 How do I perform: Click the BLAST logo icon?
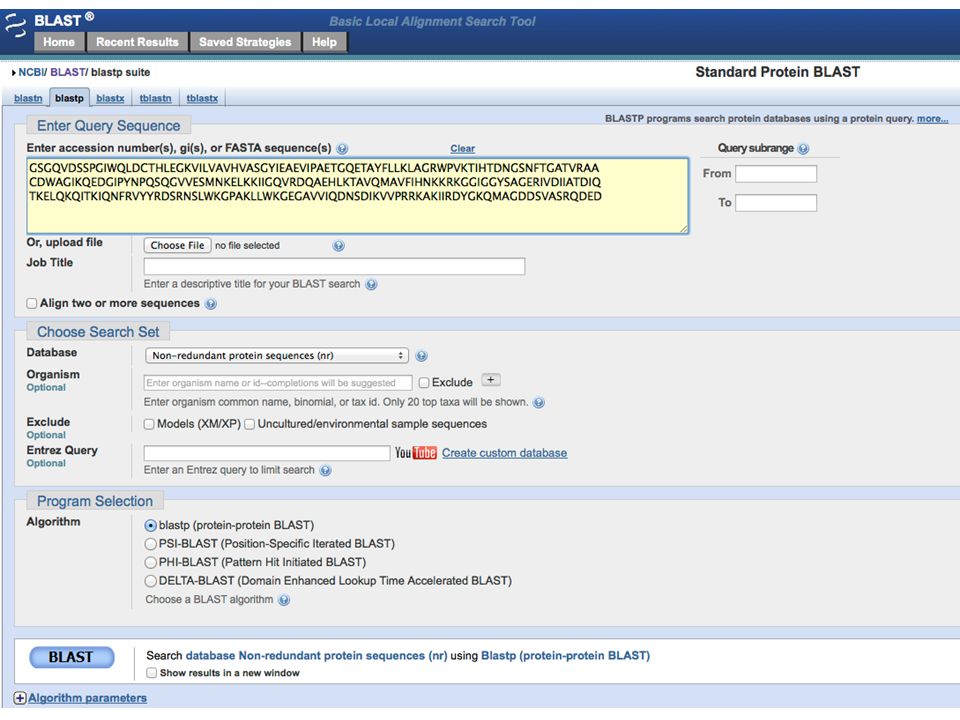point(15,26)
